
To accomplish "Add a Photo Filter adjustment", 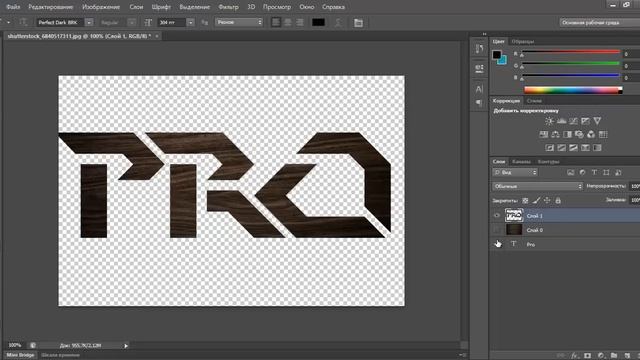I will pyautogui.click(x=579, y=134).
